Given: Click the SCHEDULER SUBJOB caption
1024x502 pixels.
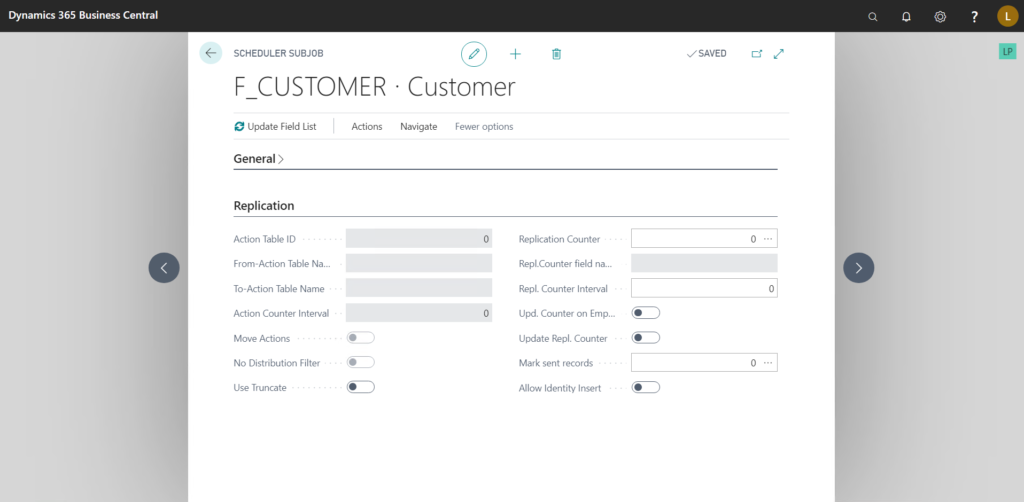Looking at the screenshot, I should pyautogui.click(x=278, y=54).
